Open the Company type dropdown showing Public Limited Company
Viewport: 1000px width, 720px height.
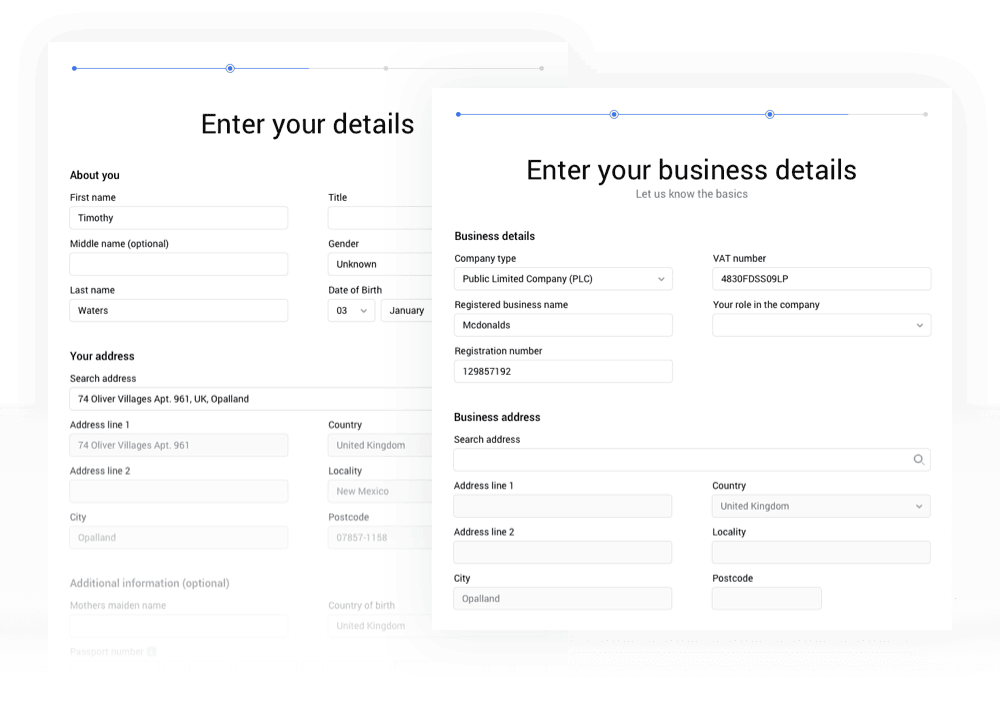(x=563, y=279)
